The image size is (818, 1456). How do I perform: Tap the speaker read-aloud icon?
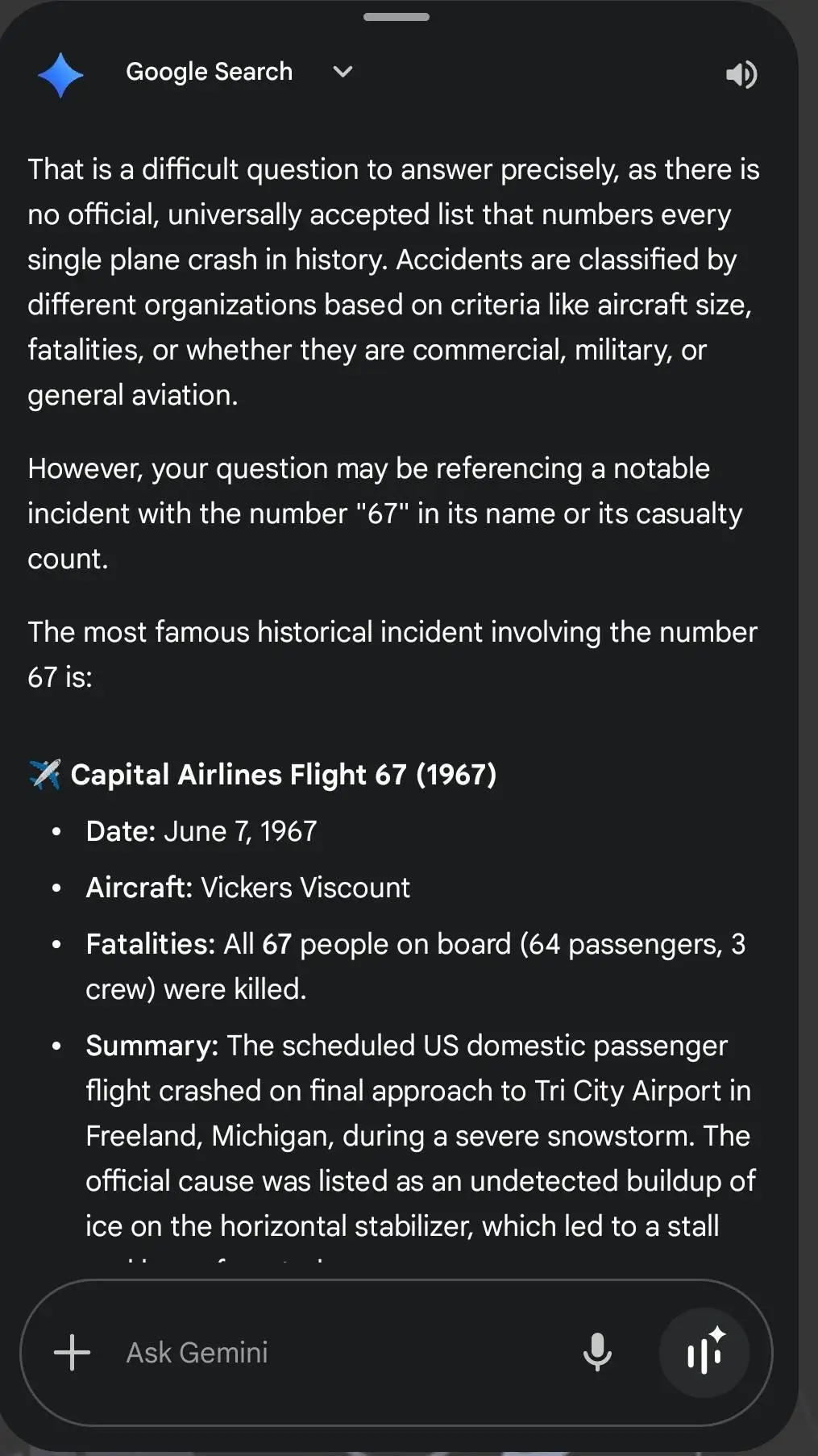[741, 75]
